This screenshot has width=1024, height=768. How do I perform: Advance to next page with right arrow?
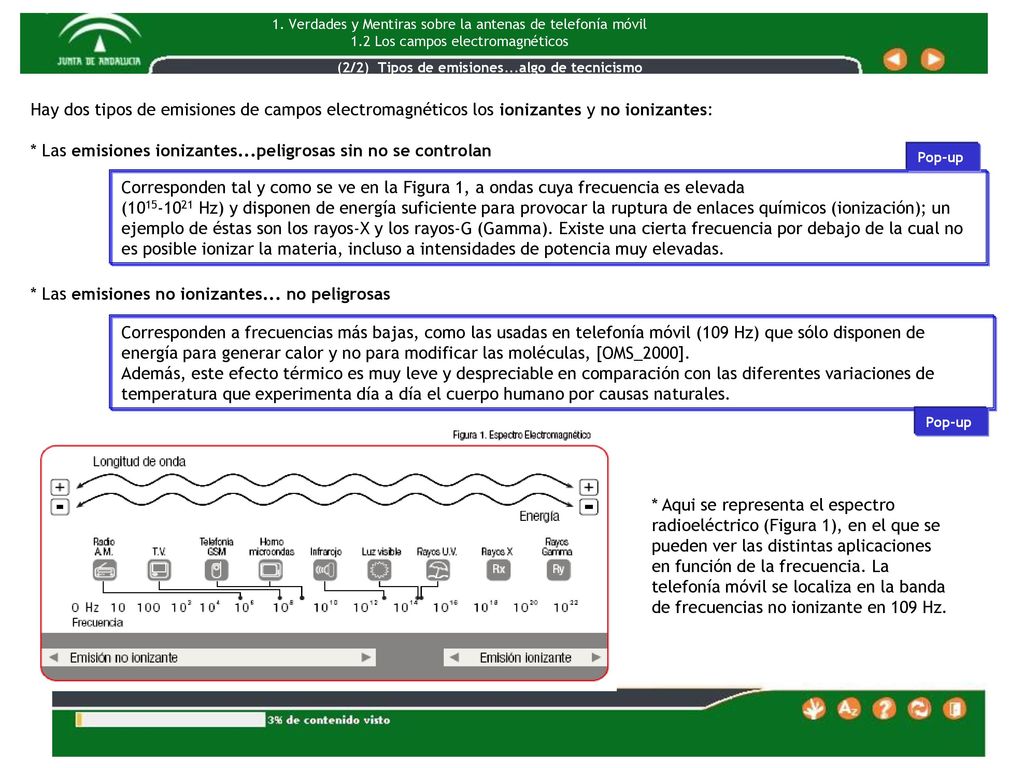(932, 59)
